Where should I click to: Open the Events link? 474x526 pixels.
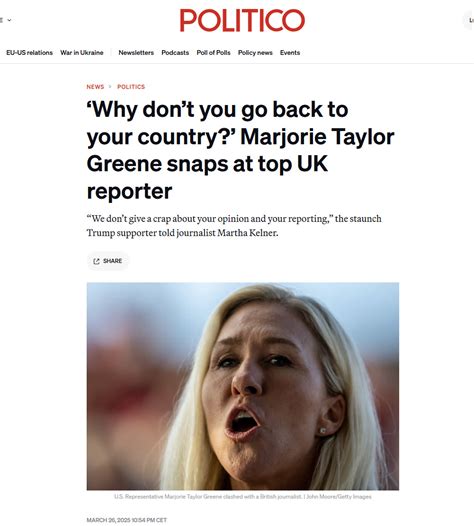(x=290, y=53)
